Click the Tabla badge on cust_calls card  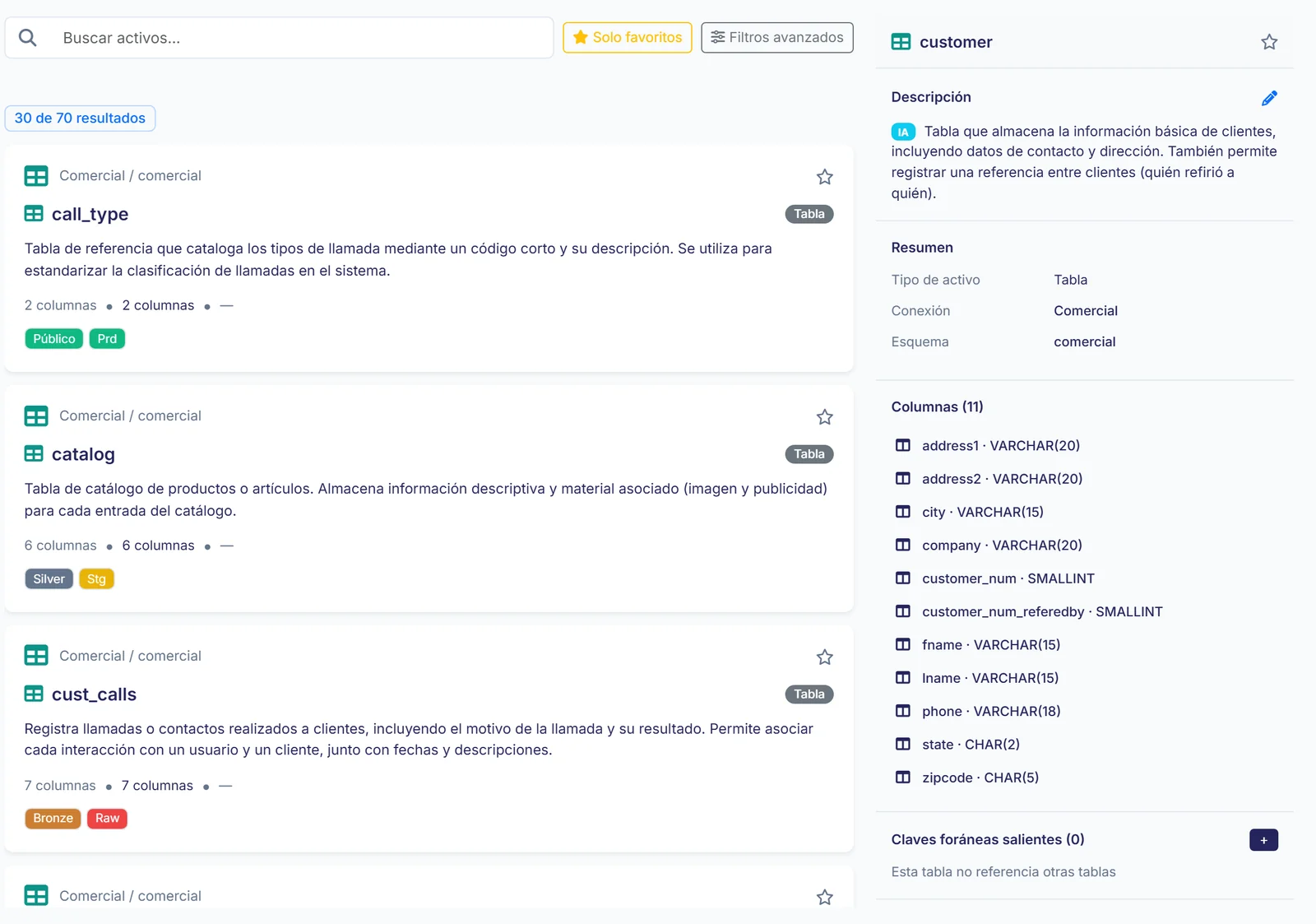(809, 694)
